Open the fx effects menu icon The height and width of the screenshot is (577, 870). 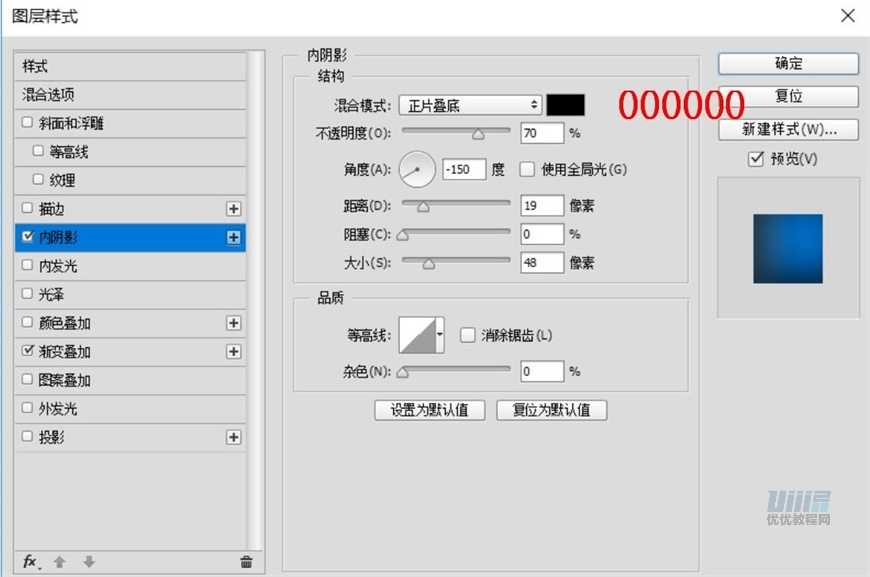(x=31, y=562)
